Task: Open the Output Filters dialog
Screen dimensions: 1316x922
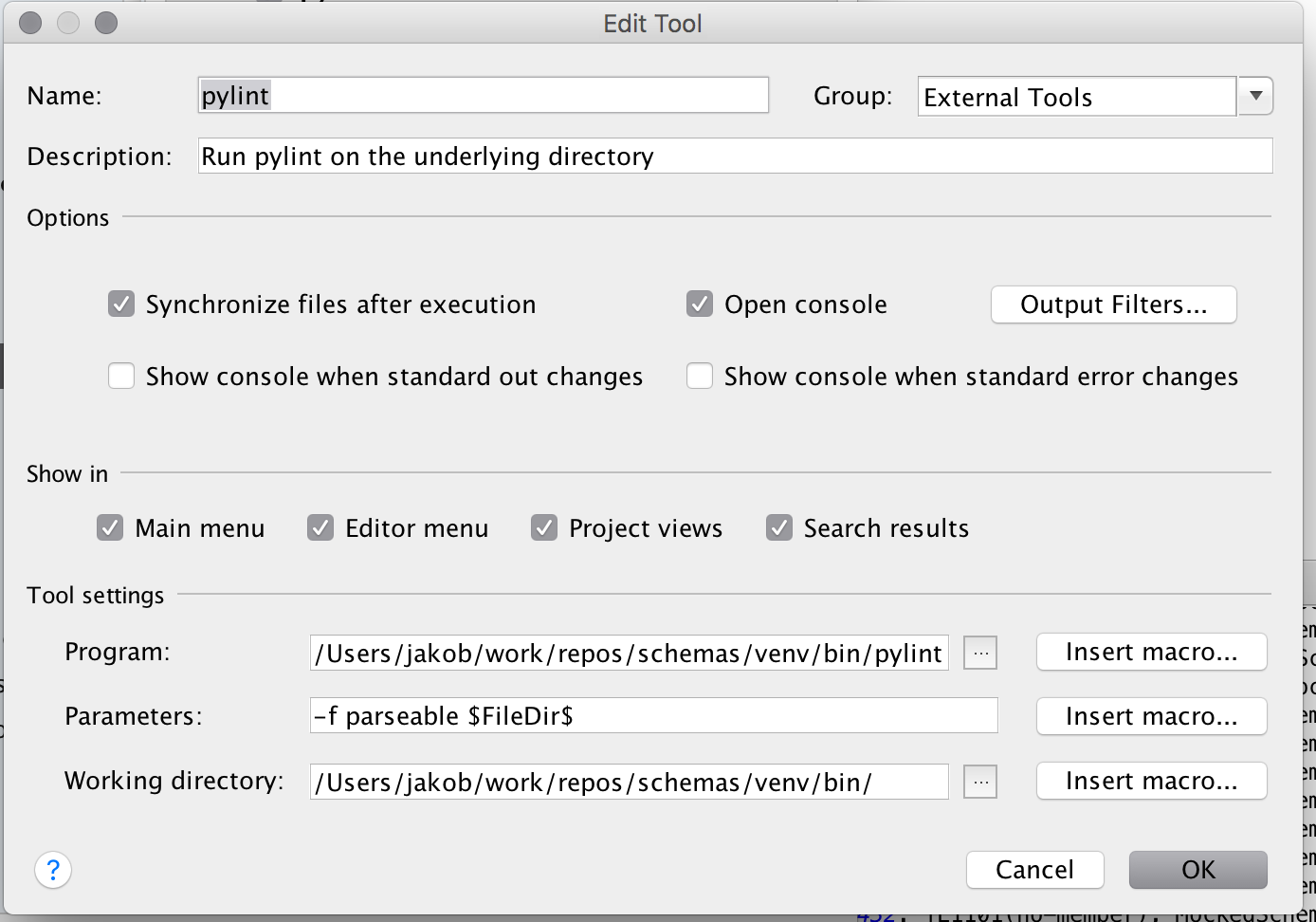Action: (x=1113, y=304)
